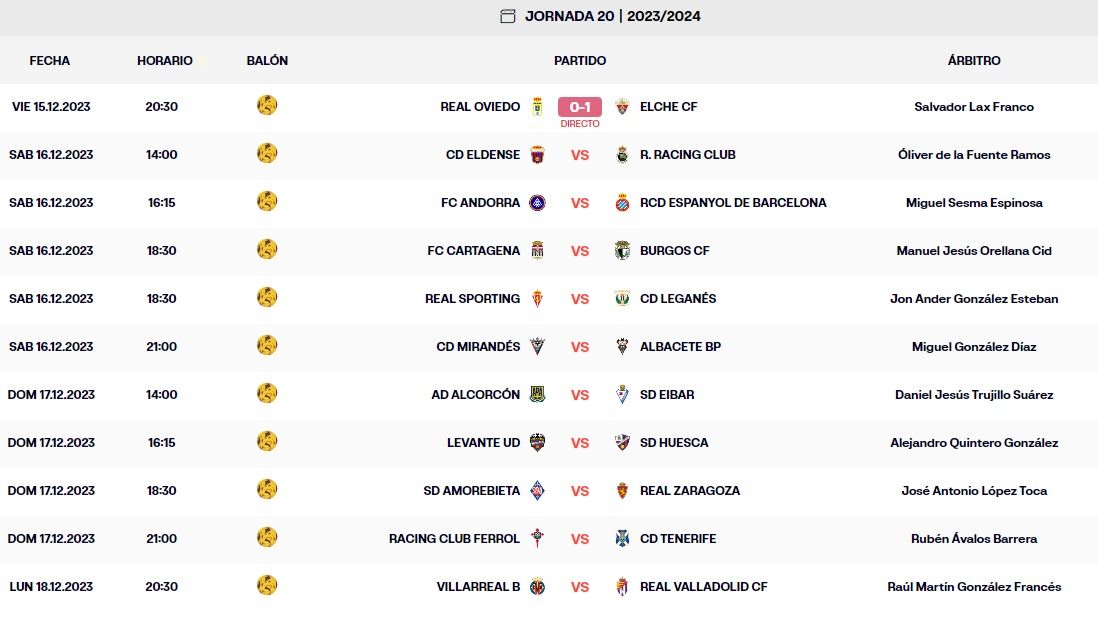Open the Burgos CF team link
Screen dimensions: 1098x624
click(x=675, y=251)
